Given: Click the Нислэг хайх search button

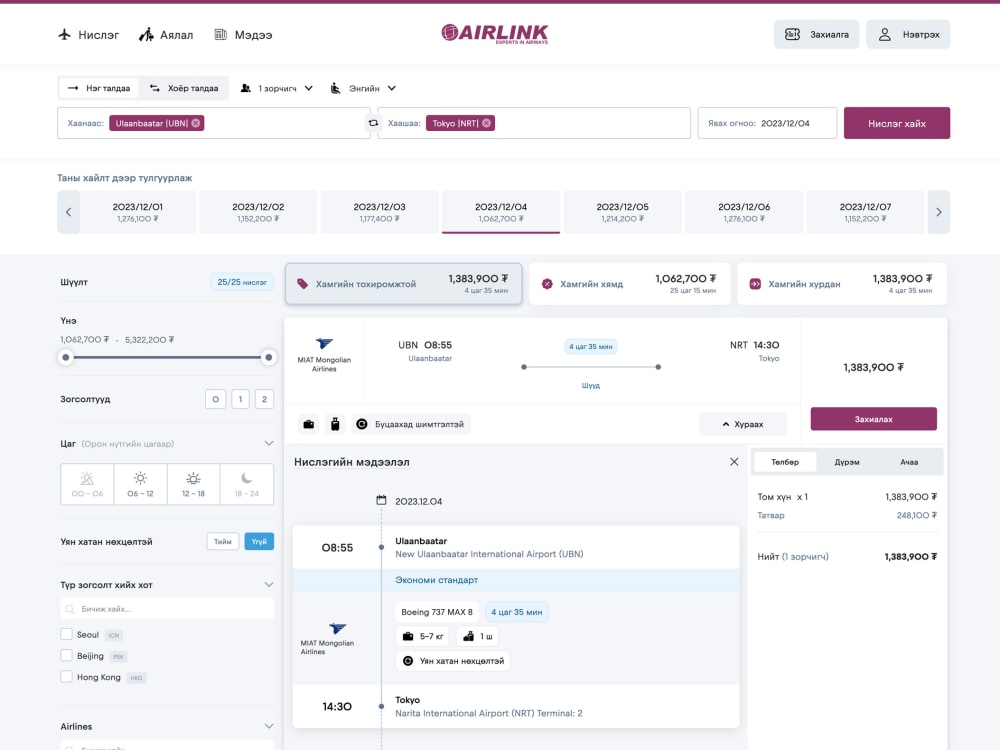Looking at the screenshot, I should [x=897, y=123].
